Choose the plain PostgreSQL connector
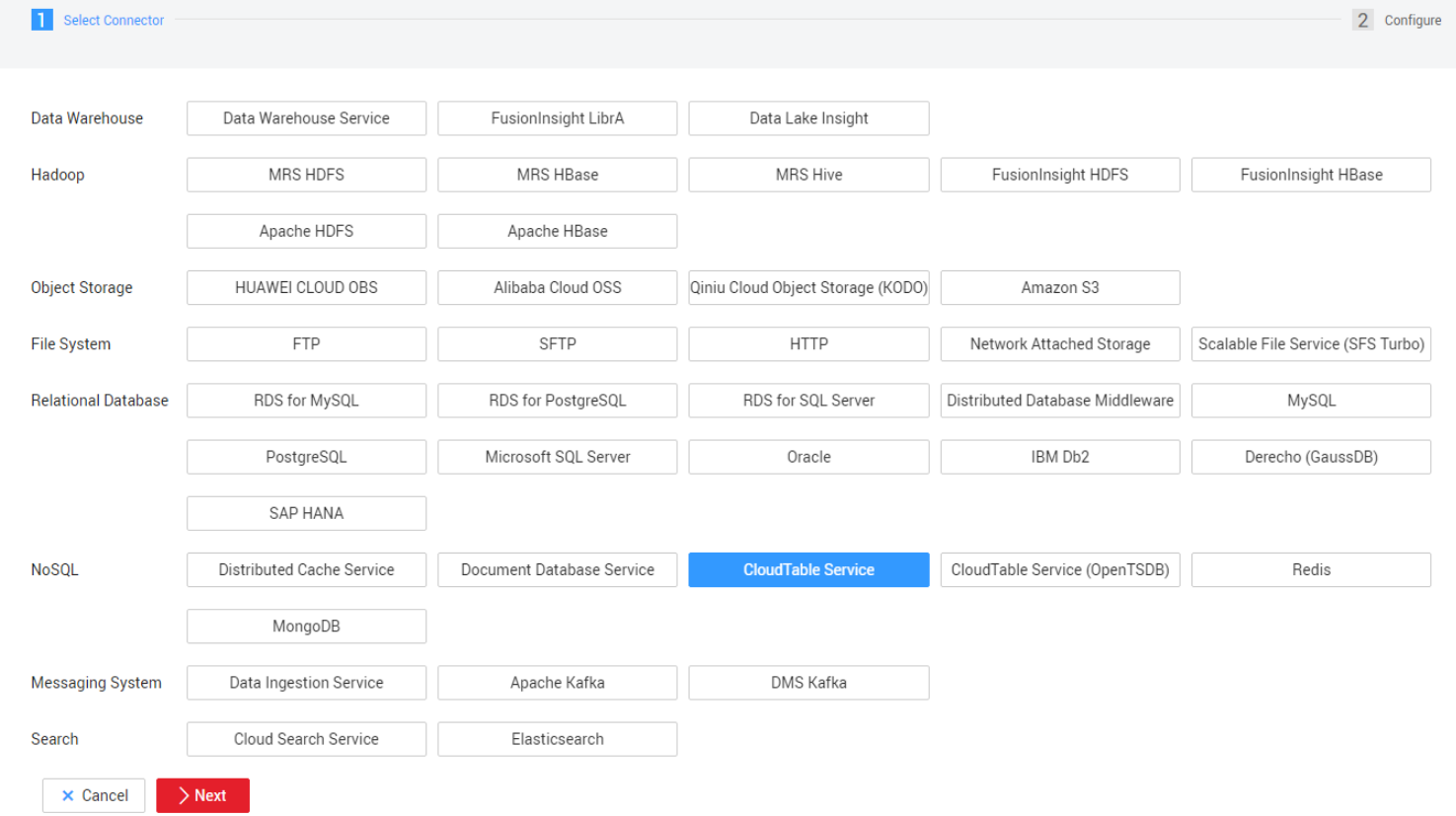The image size is (1456, 816). (x=306, y=457)
